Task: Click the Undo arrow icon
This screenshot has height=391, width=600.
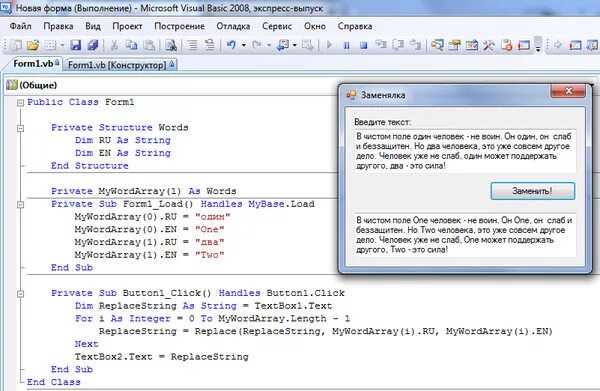Action: [231, 45]
